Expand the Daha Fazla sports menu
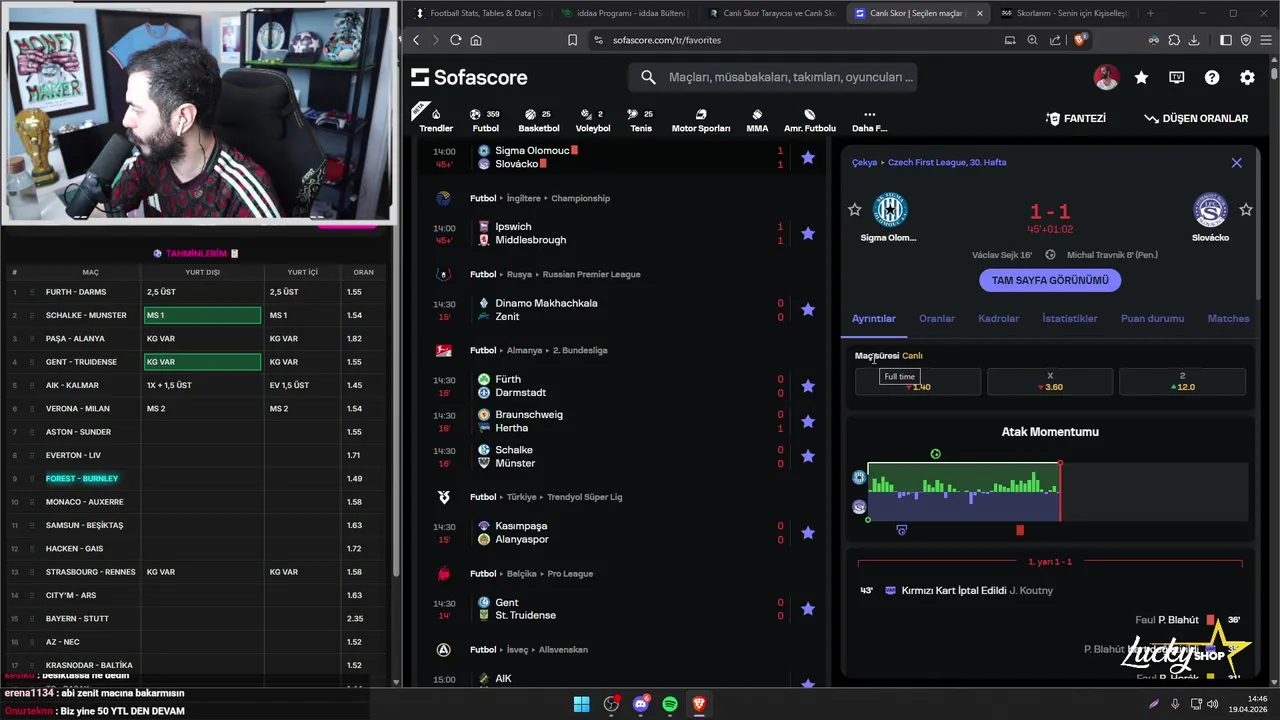 click(869, 120)
